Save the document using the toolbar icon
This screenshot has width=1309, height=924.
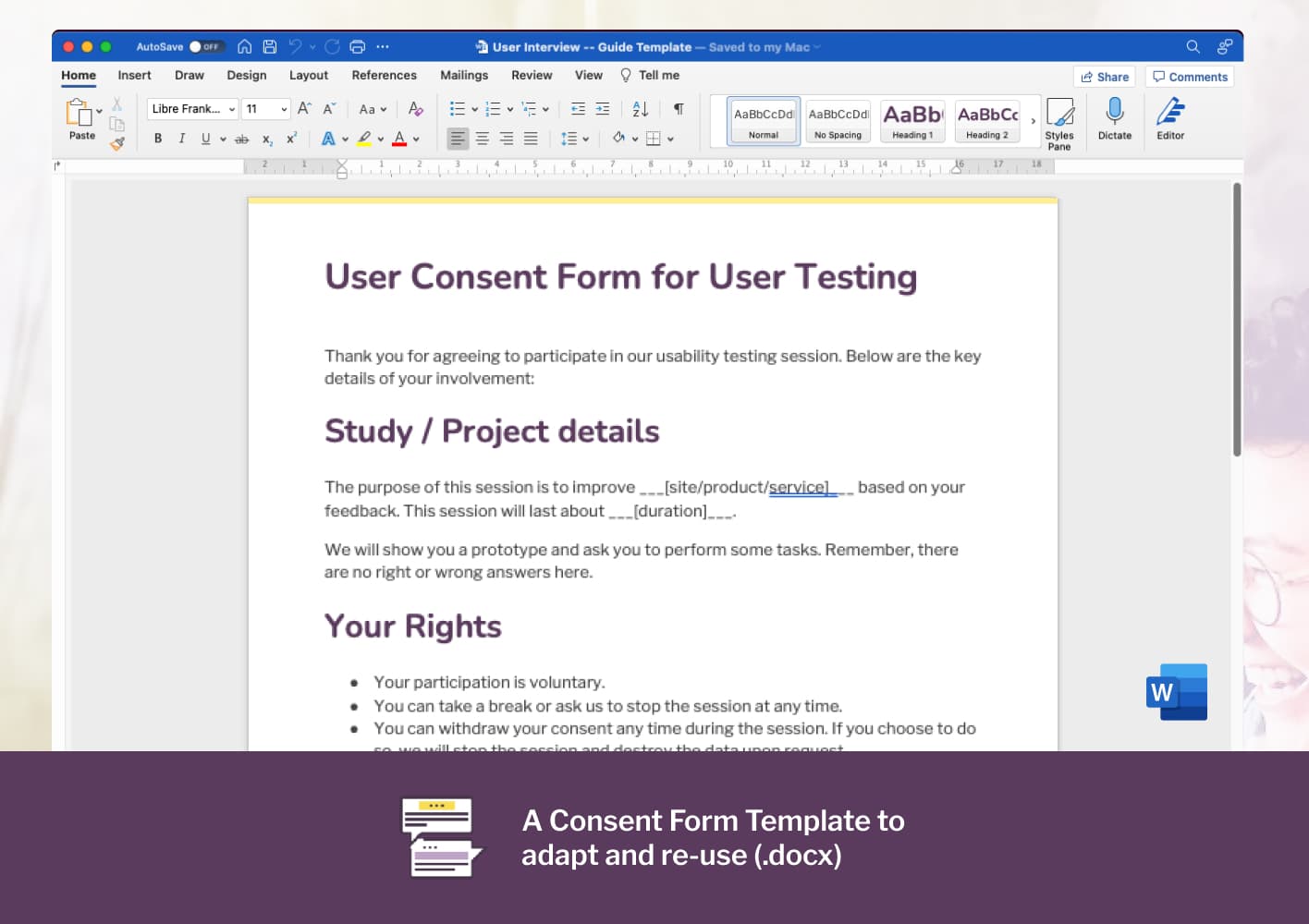pos(270,46)
